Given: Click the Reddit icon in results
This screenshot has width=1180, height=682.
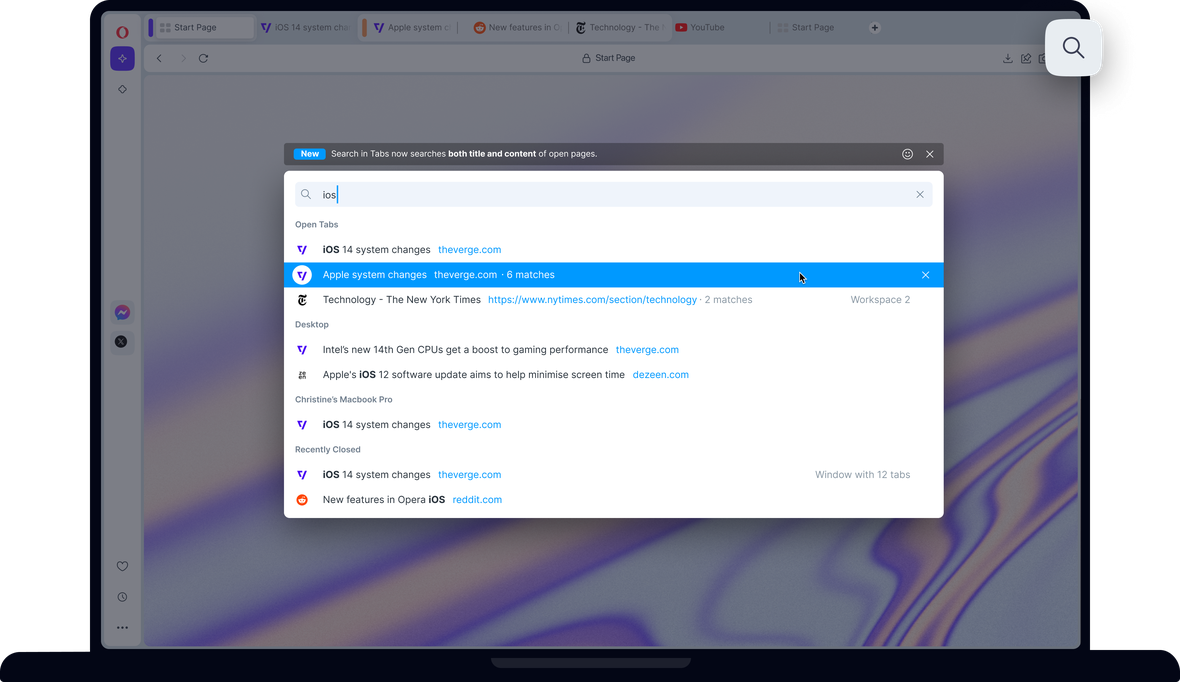Looking at the screenshot, I should click(x=302, y=500).
